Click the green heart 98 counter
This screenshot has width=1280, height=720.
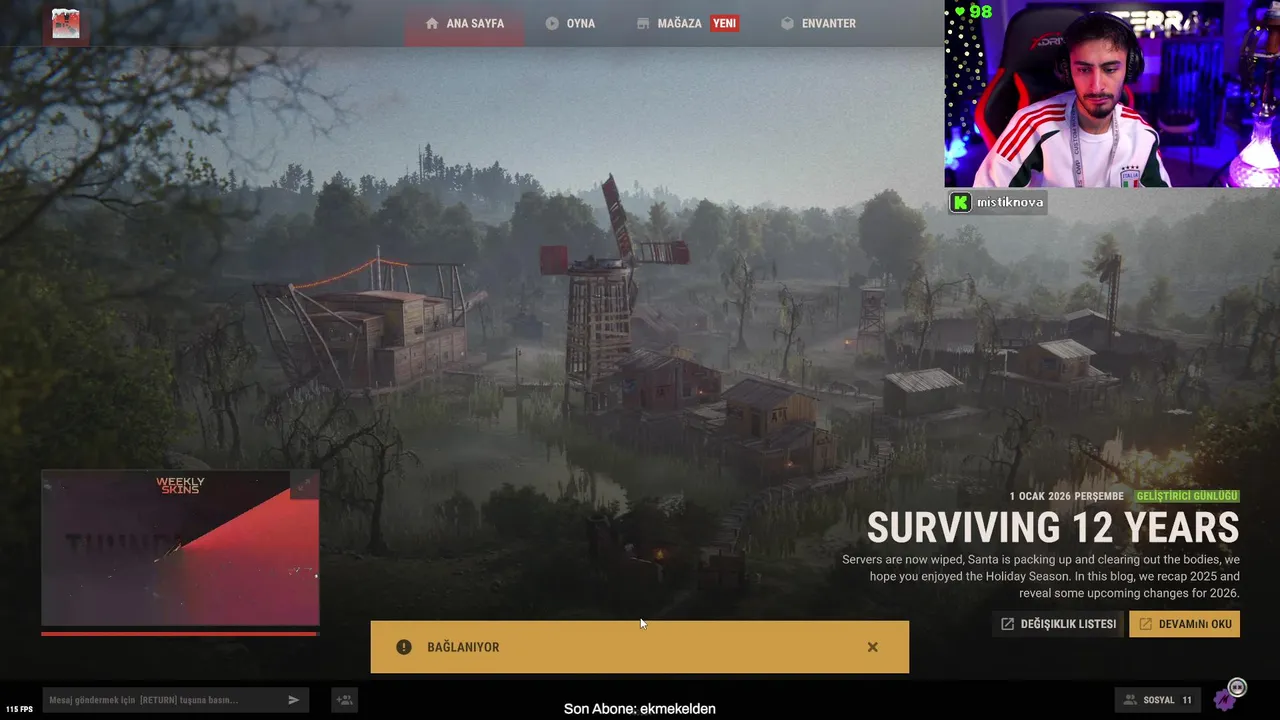point(973,12)
